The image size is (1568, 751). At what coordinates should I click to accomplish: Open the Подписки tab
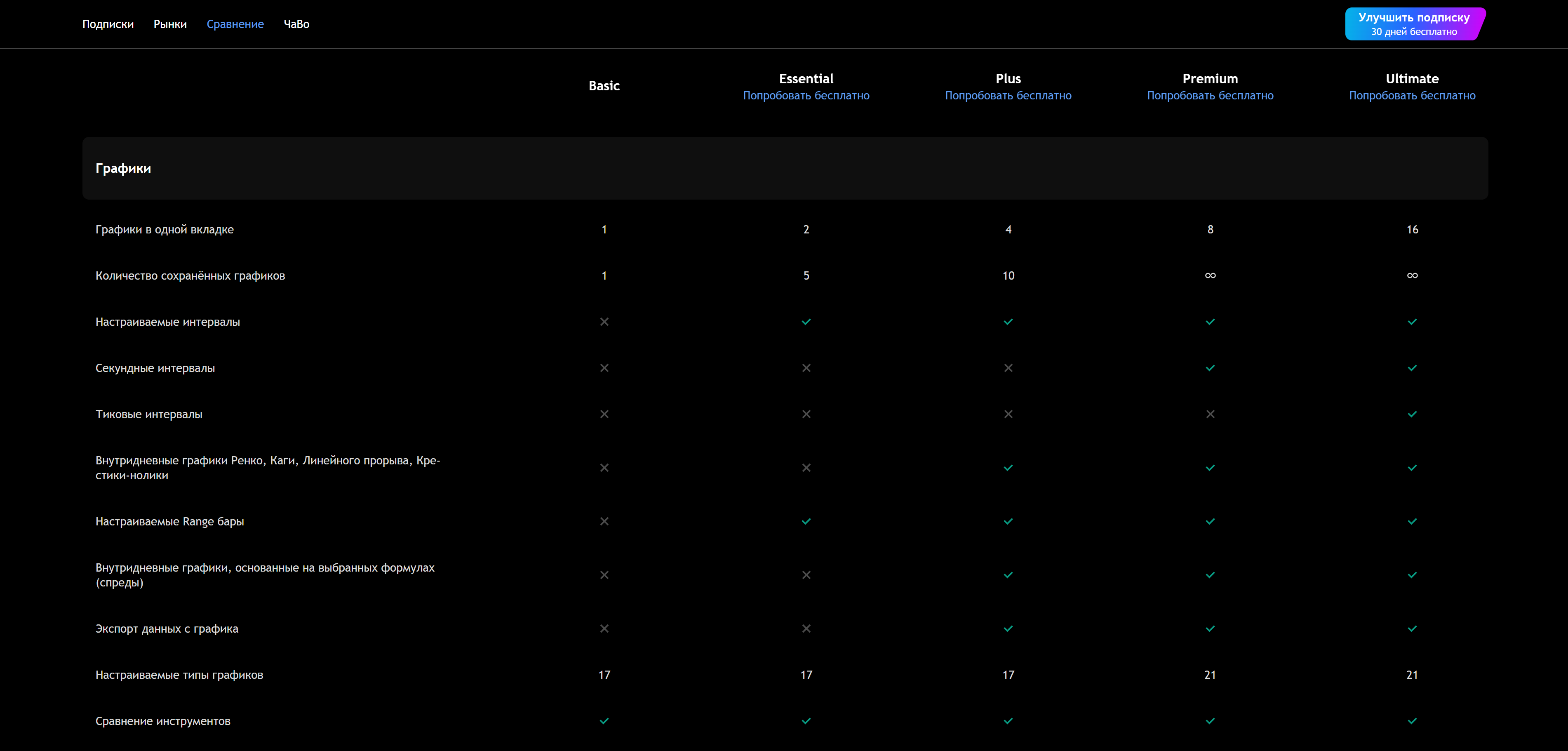click(x=108, y=24)
